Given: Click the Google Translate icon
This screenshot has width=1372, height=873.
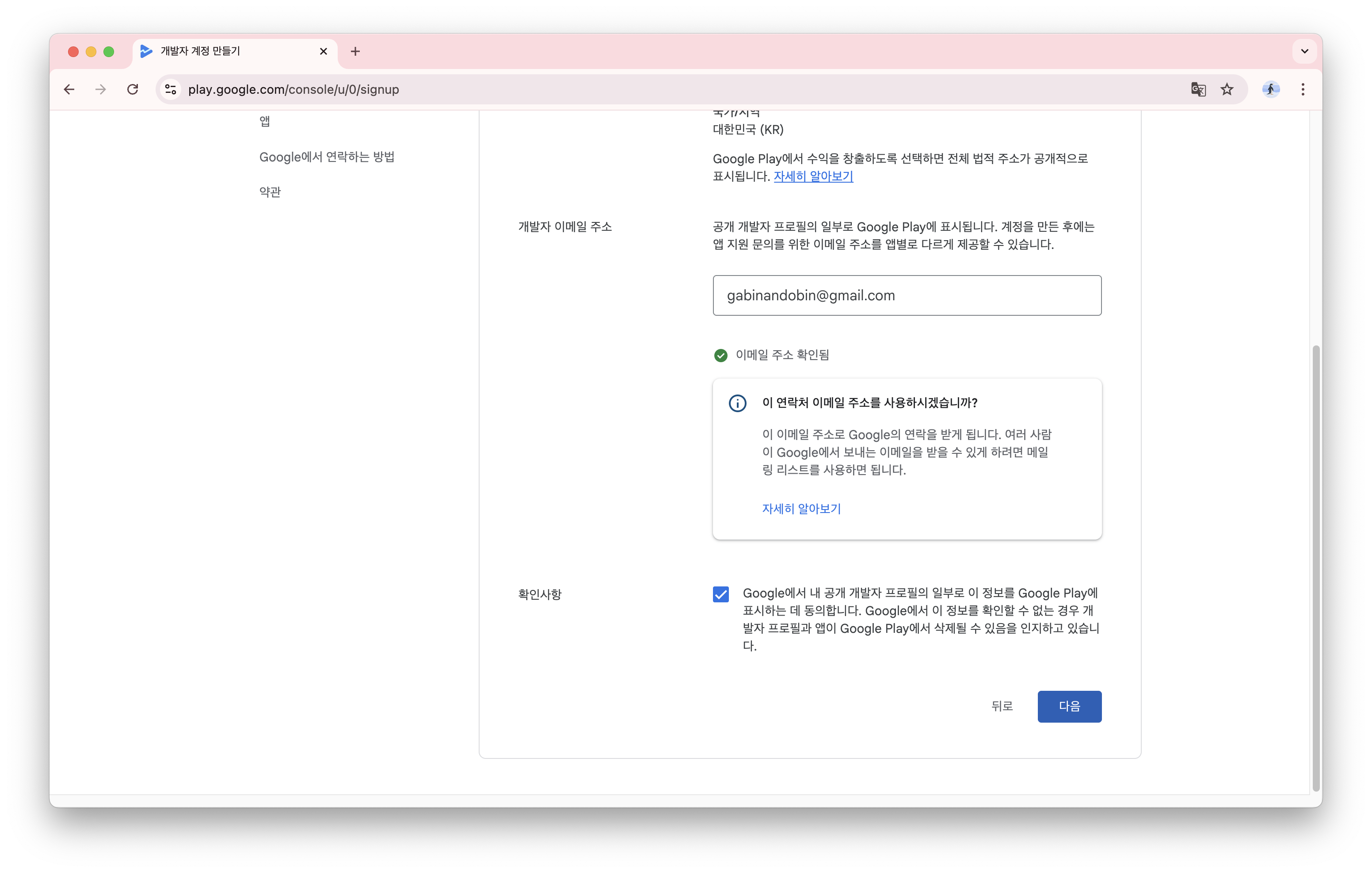Looking at the screenshot, I should click(1198, 89).
